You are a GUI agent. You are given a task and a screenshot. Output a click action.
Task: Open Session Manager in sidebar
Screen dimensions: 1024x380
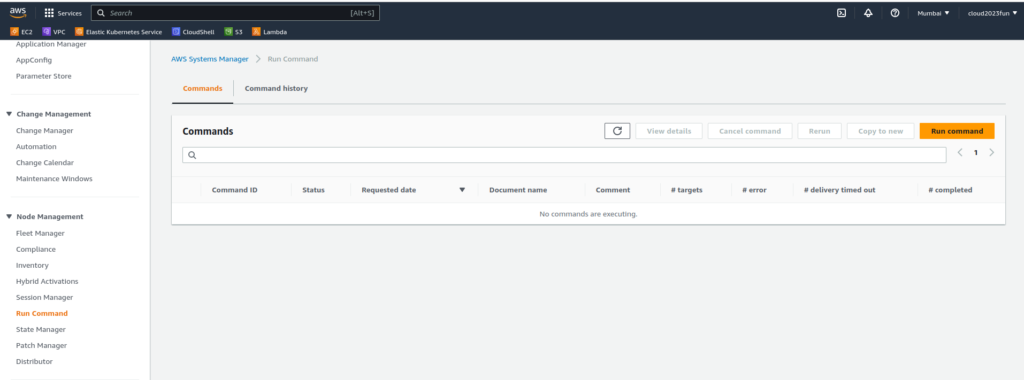click(44, 297)
